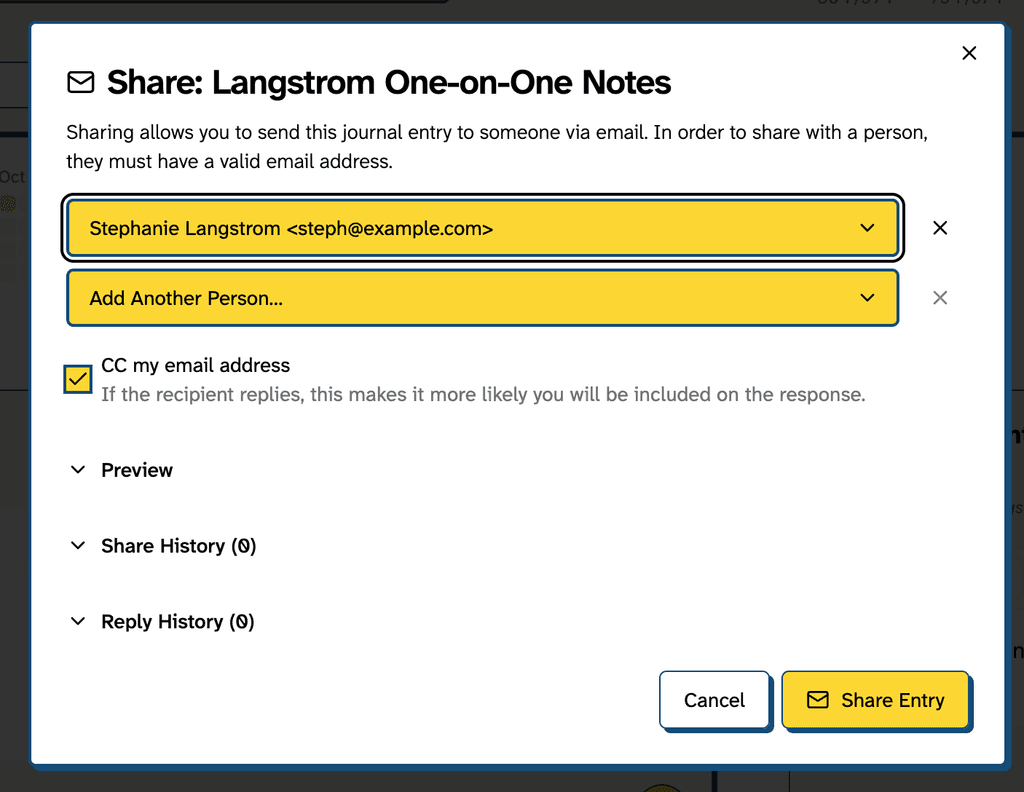
Task: Click the "CC my email address" label
Action: (195, 366)
